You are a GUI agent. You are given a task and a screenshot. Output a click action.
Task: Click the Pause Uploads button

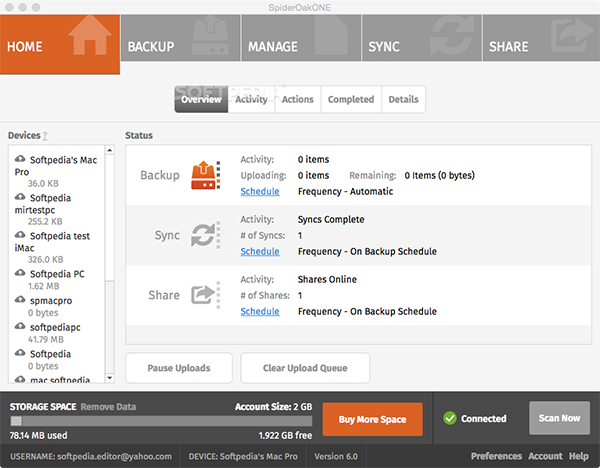(179, 368)
